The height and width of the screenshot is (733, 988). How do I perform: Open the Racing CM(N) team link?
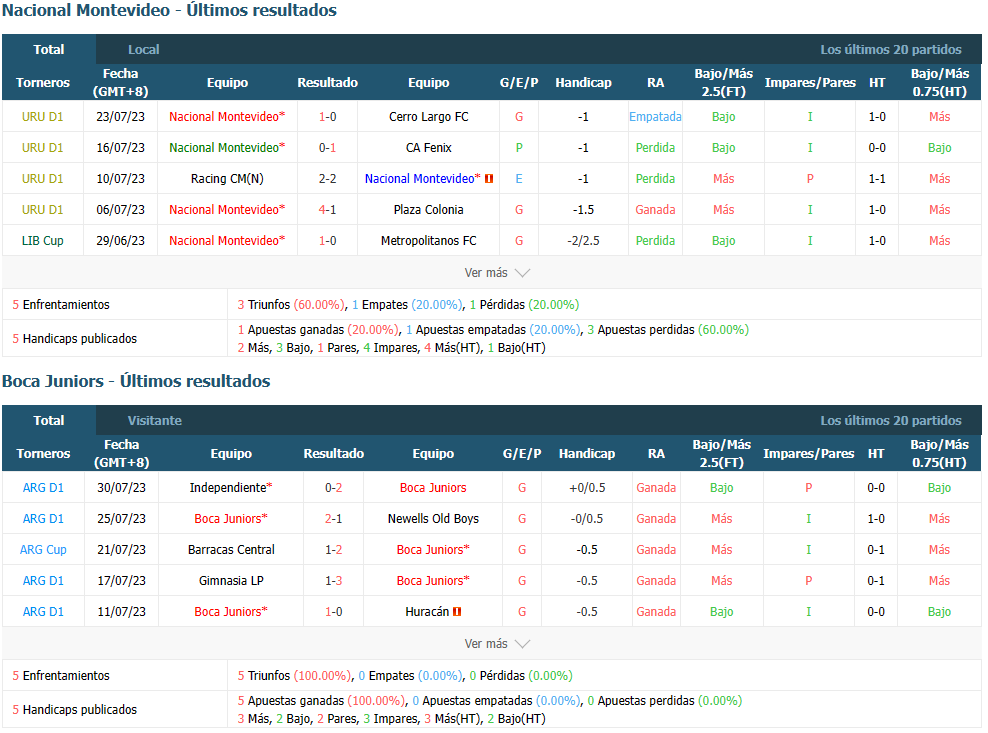point(227,179)
